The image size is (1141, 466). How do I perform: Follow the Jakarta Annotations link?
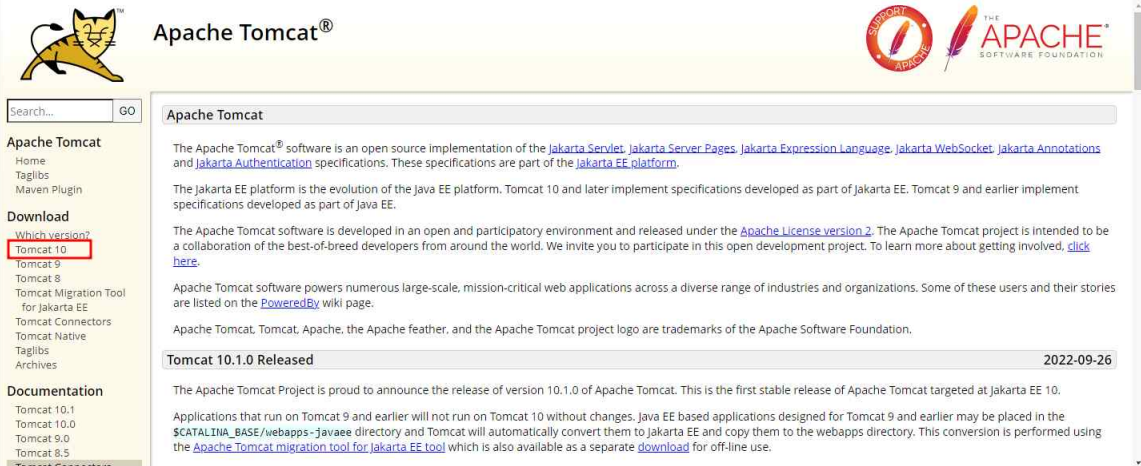(x=1049, y=149)
